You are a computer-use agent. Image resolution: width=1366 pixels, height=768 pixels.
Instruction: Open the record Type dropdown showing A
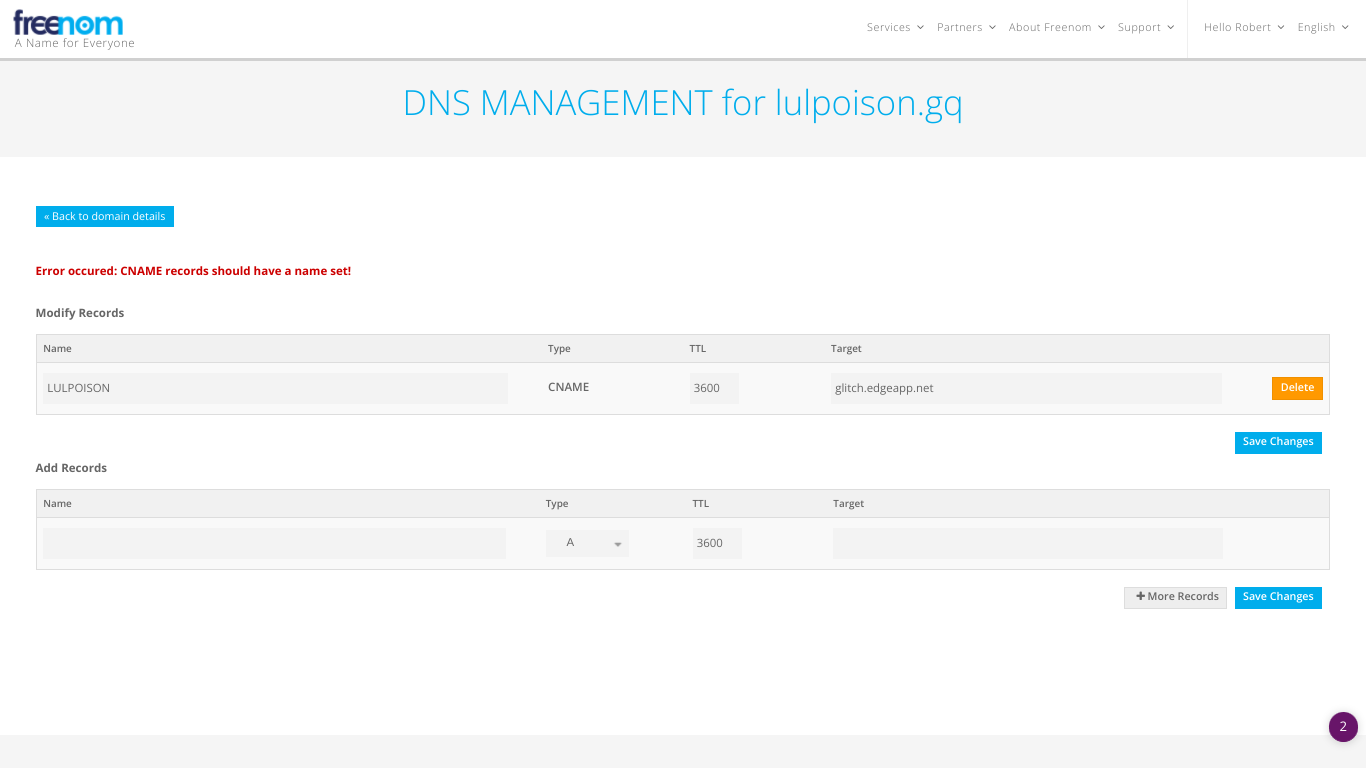587,543
